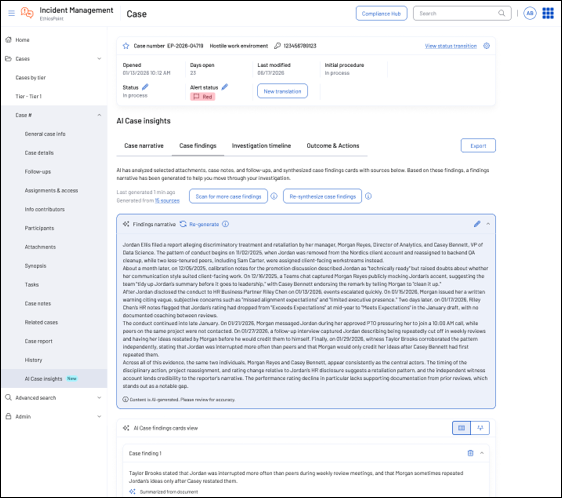Switch to the cards view toggle
The width and height of the screenshot is (562, 498).
(x=462, y=428)
